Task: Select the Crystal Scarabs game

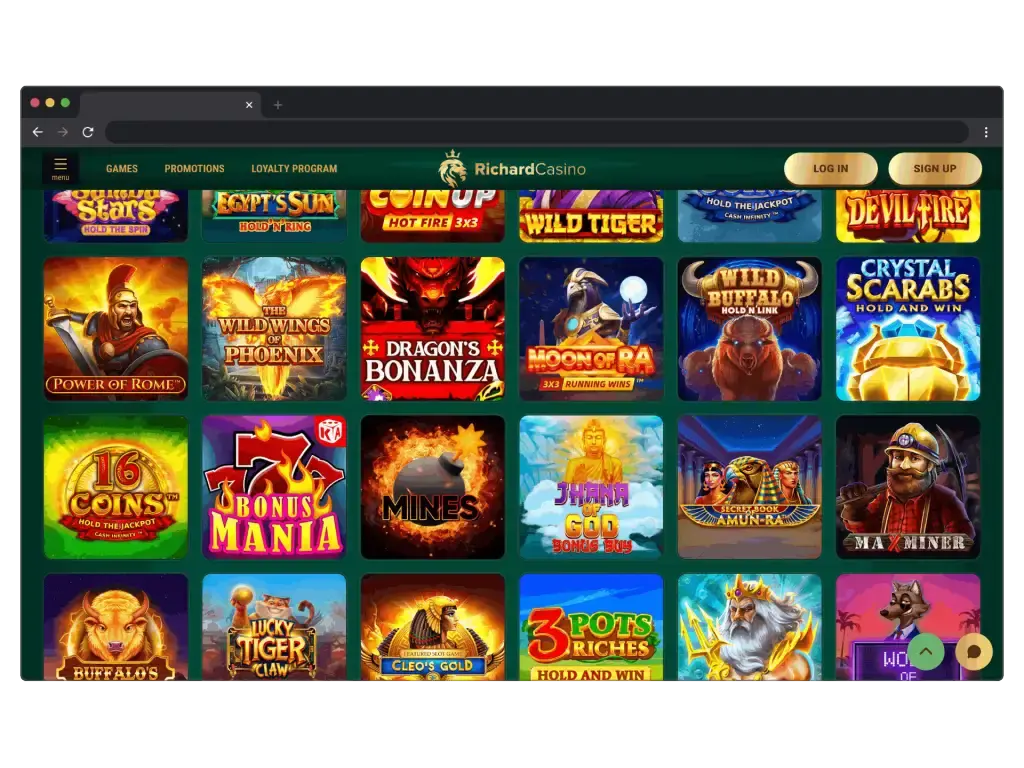Action: pos(908,328)
